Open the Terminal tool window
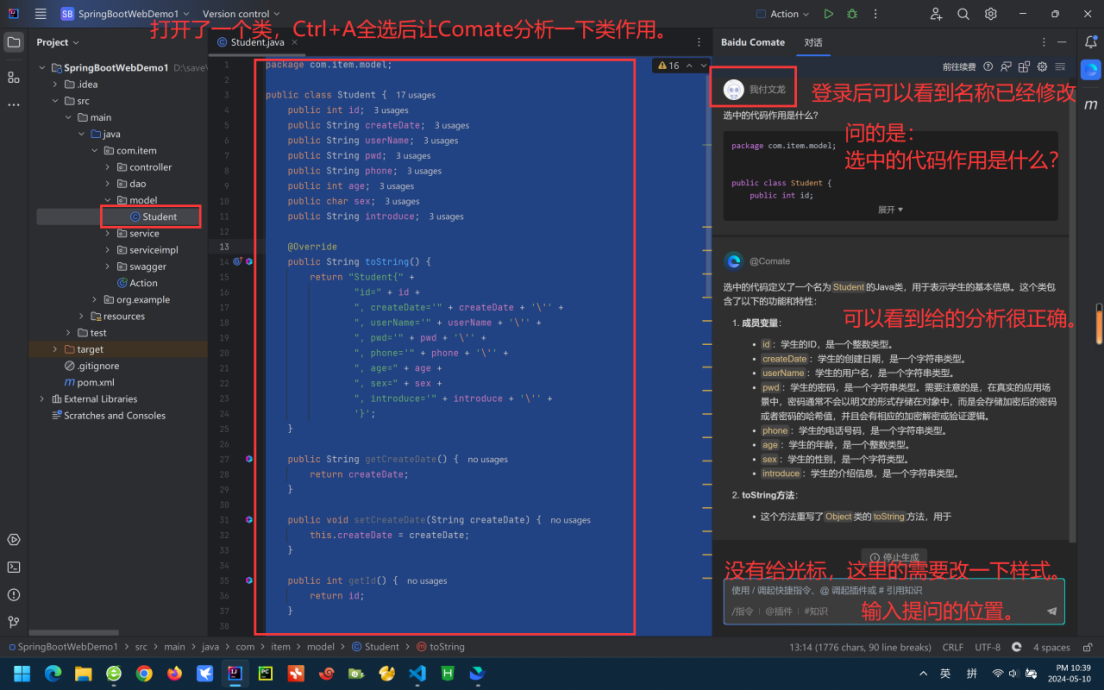Screen dimensions: 1104x690 [x=13, y=567]
